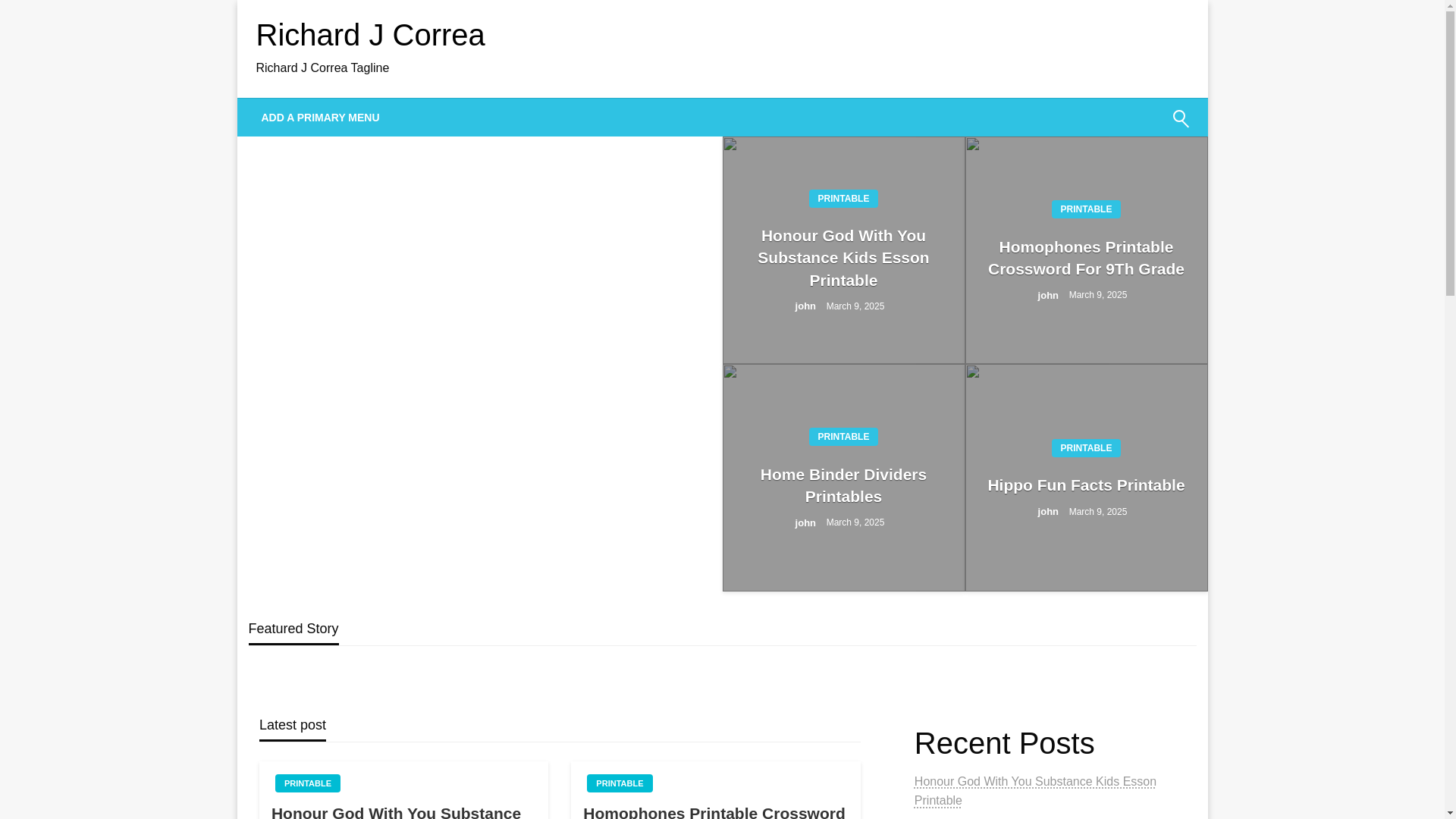Open the Richard J Correa site title

370,35
